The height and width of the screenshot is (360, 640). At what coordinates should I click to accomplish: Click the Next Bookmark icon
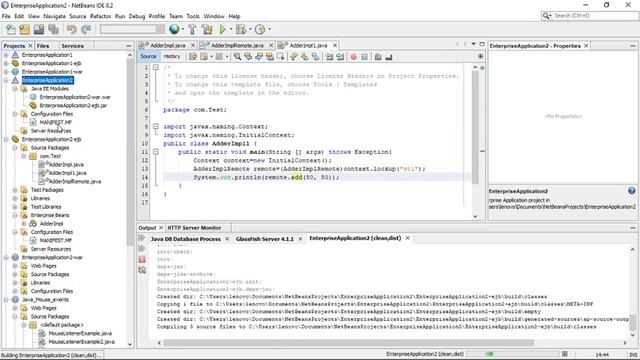(305, 57)
